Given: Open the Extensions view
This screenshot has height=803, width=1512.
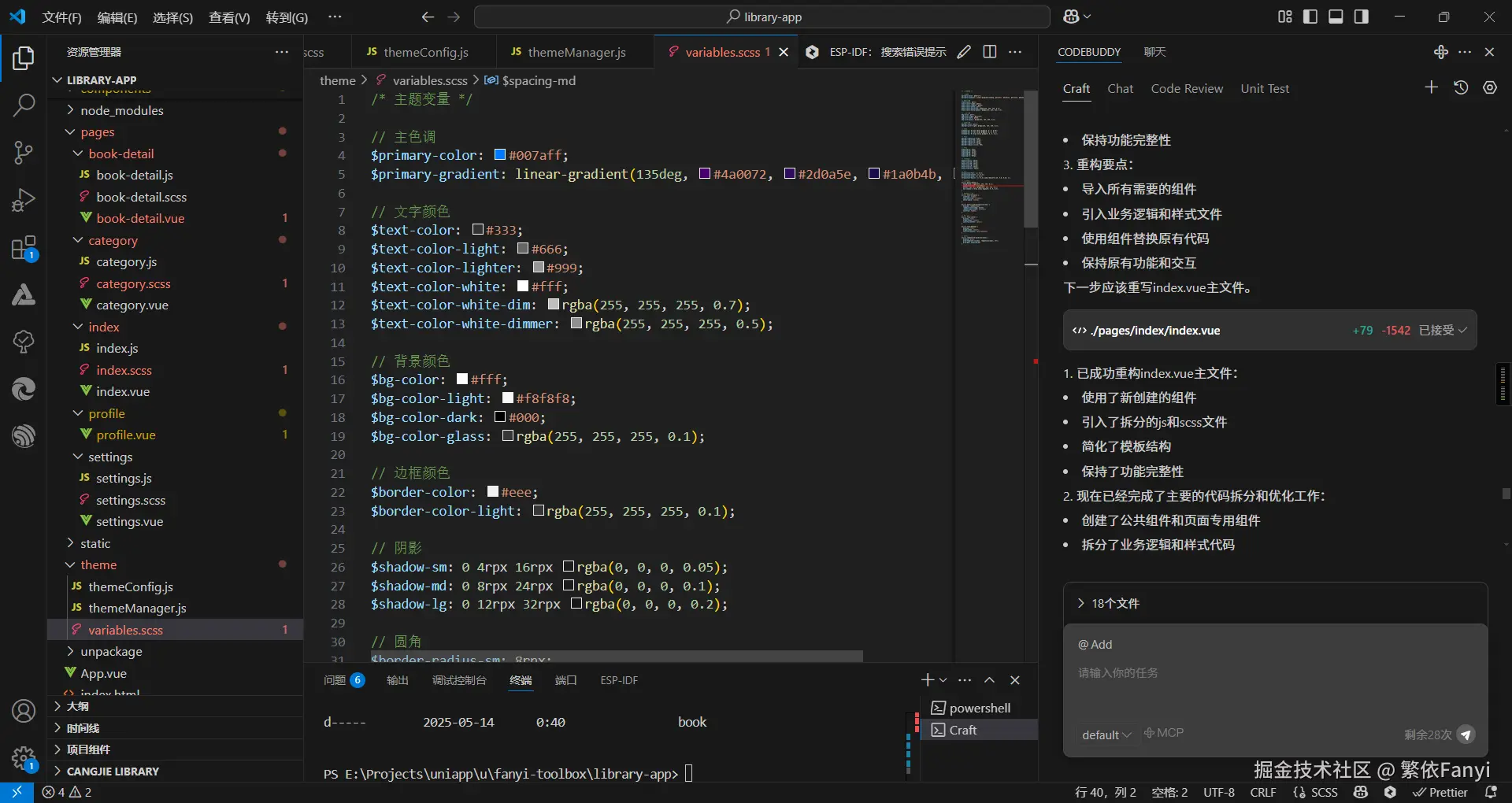Looking at the screenshot, I should click(24, 249).
